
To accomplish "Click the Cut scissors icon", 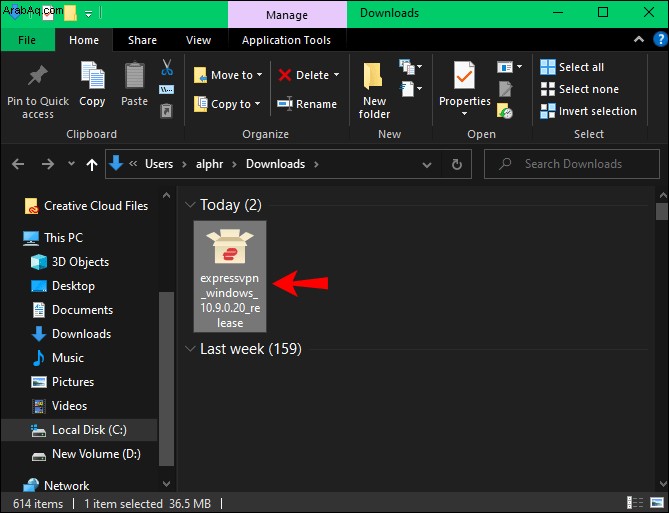I will (167, 67).
